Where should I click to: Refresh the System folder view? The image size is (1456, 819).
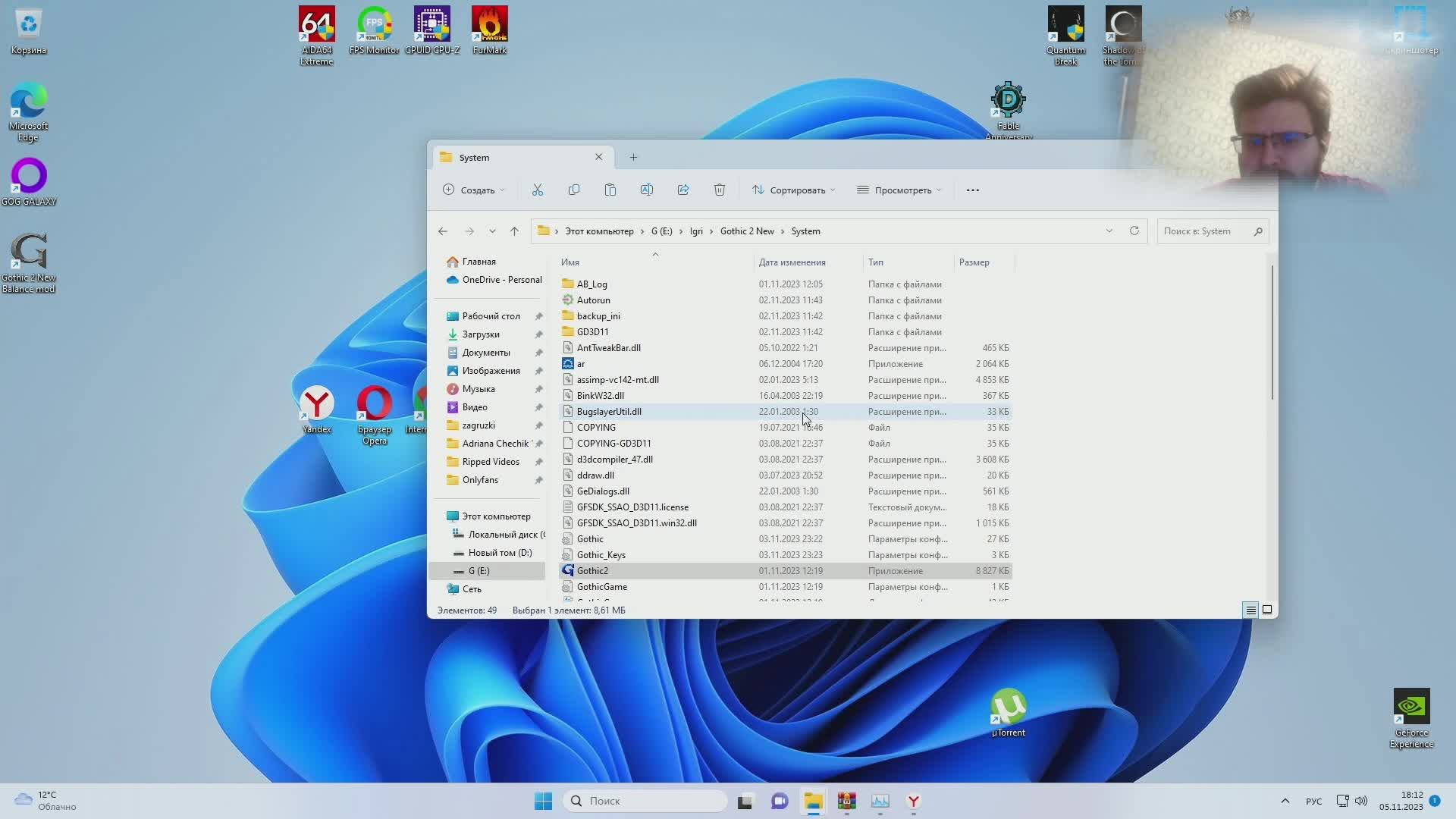click(1134, 231)
